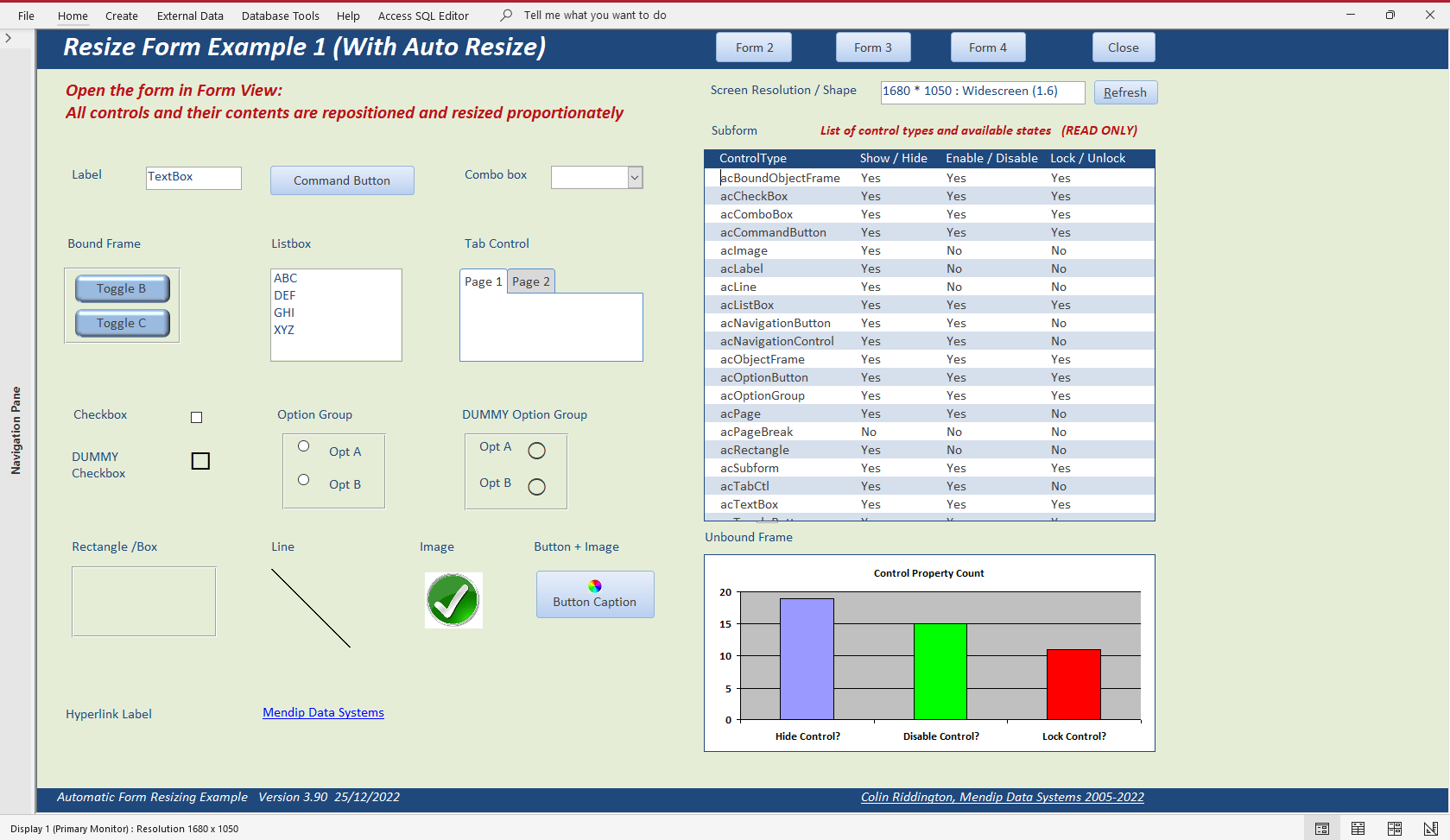Switch to Layout View in status bar
The image size is (1450, 840).
point(1394,829)
